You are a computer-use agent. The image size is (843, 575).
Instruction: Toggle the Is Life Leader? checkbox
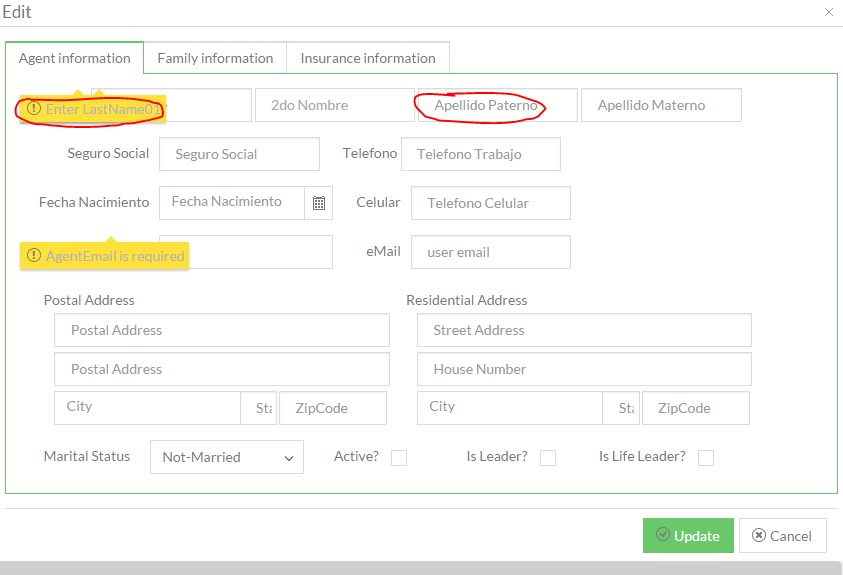[706, 458]
